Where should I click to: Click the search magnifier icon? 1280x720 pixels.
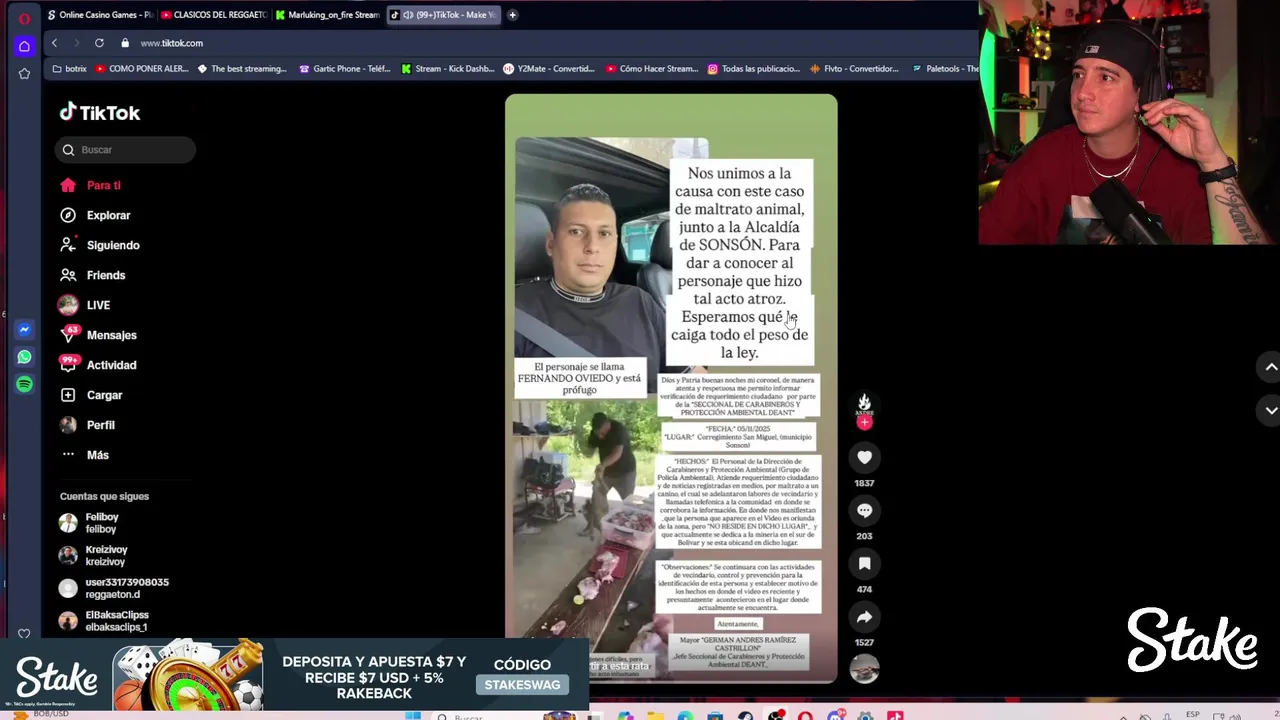[68, 150]
